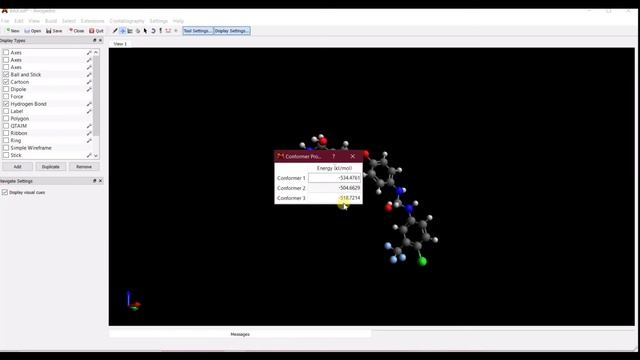640x360 pixels.
Task: Click the Close toolbar button
Action: click(76, 31)
